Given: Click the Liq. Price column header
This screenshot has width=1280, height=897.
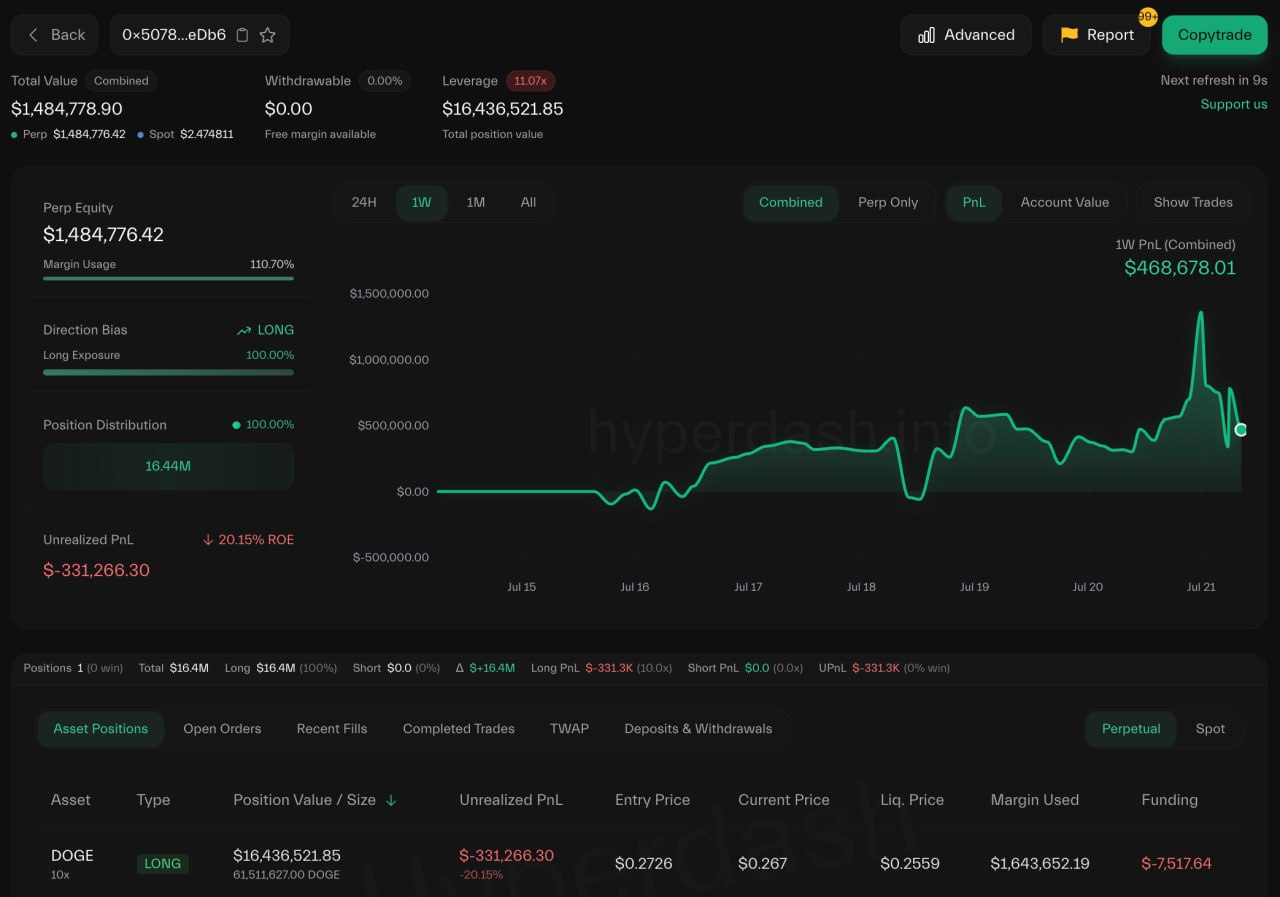Looking at the screenshot, I should 912,800.
